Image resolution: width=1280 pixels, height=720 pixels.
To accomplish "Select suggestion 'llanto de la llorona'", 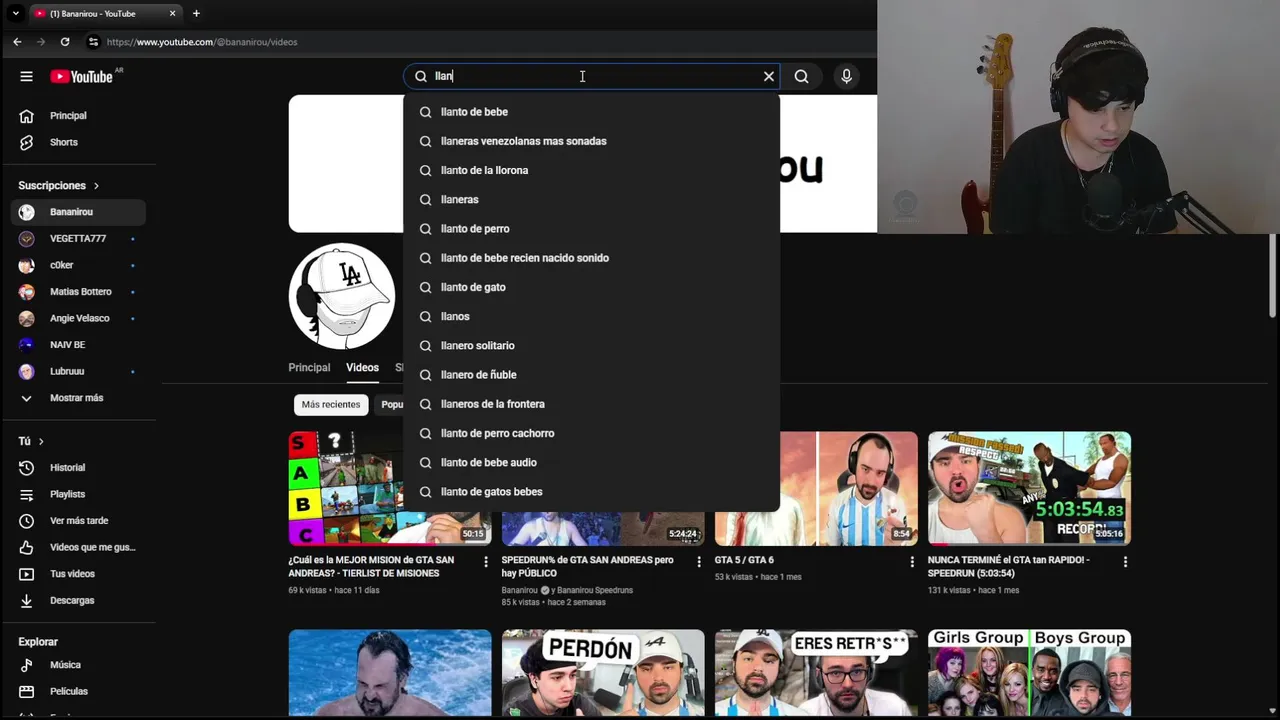I will coord(591,170).
